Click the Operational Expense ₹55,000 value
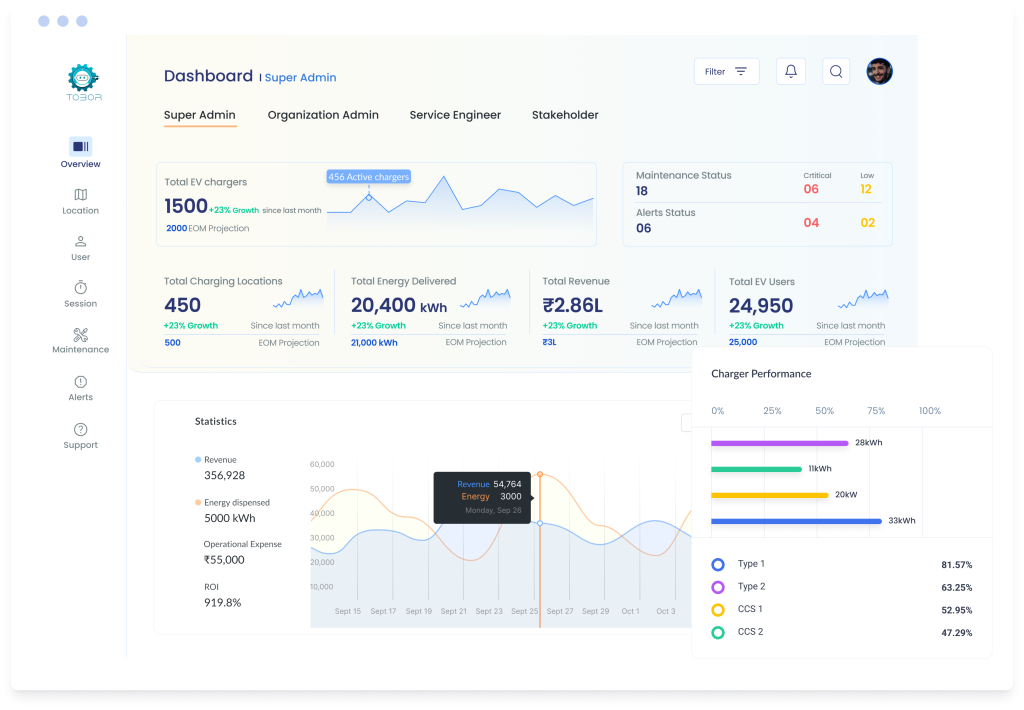The width and height of the screenshot is (1024, 710). pyautogui.click(x=224, y=560)
